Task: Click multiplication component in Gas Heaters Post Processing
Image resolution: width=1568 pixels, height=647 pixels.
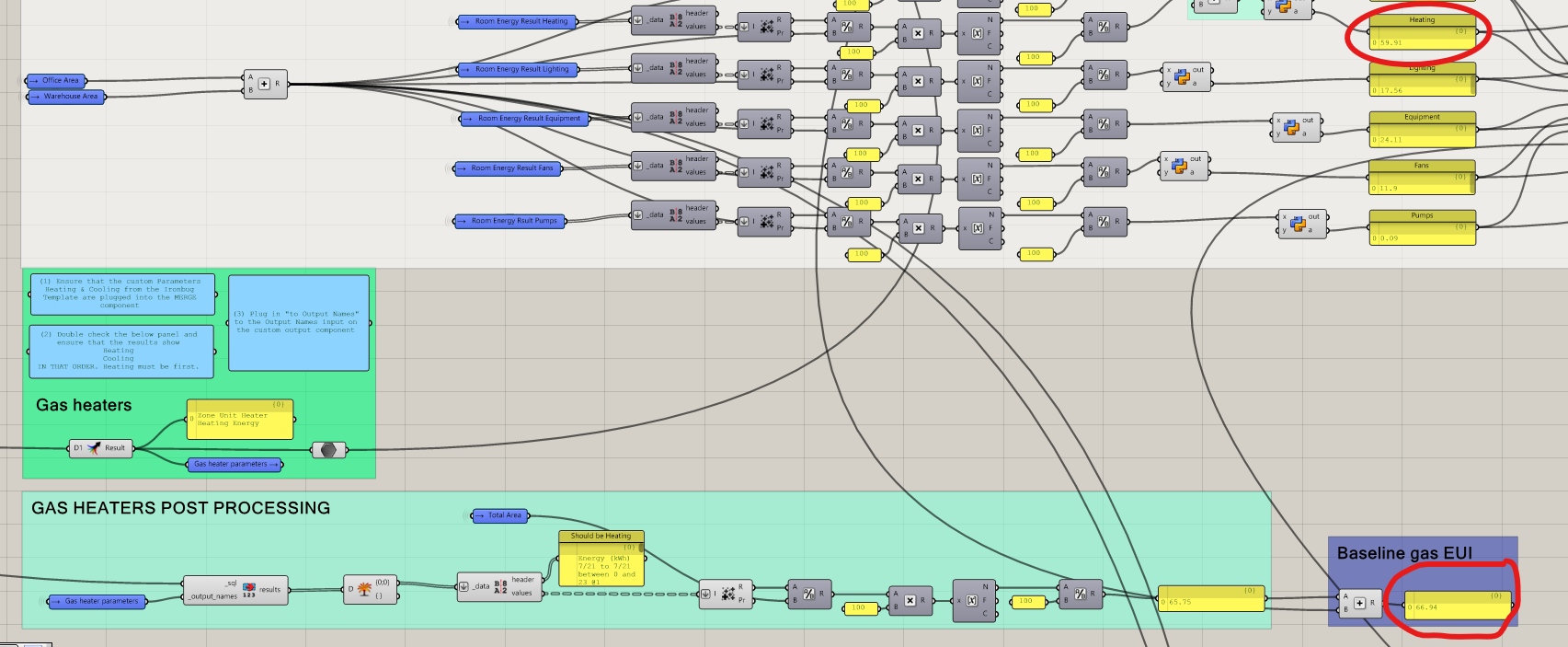Action: pos(910,600)
